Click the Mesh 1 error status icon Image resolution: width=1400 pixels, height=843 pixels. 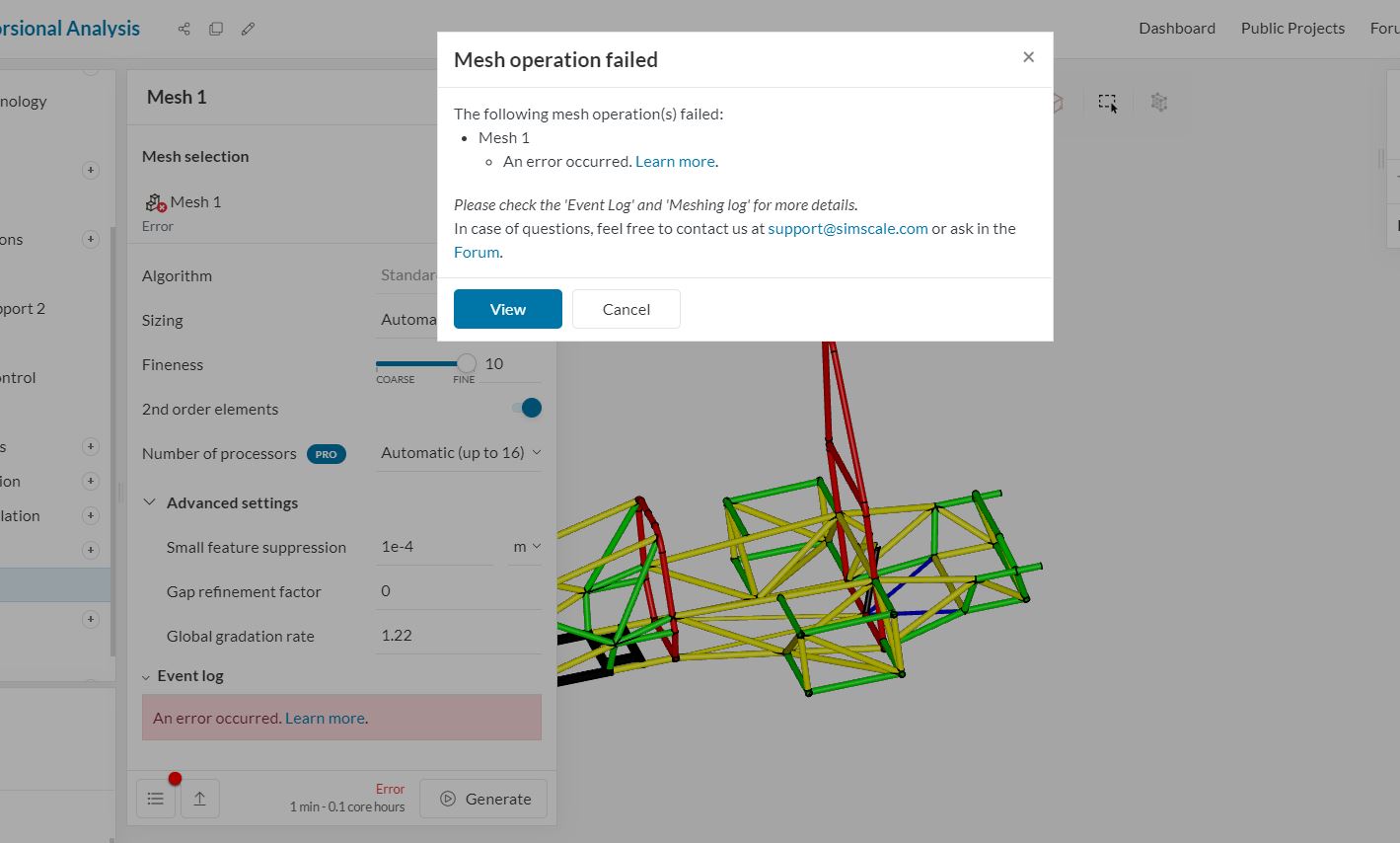(155, 202)
